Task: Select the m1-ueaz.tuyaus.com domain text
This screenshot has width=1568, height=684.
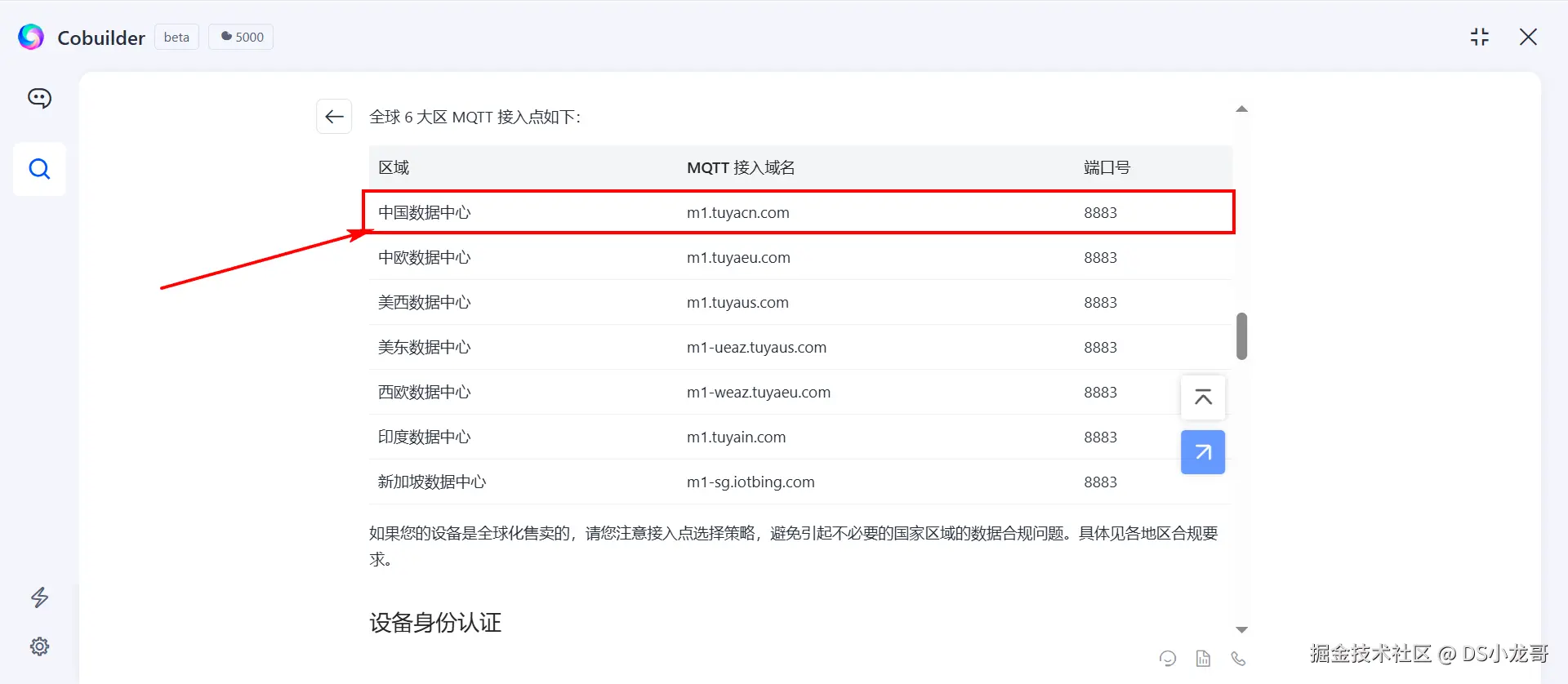Action: point(756,347)
